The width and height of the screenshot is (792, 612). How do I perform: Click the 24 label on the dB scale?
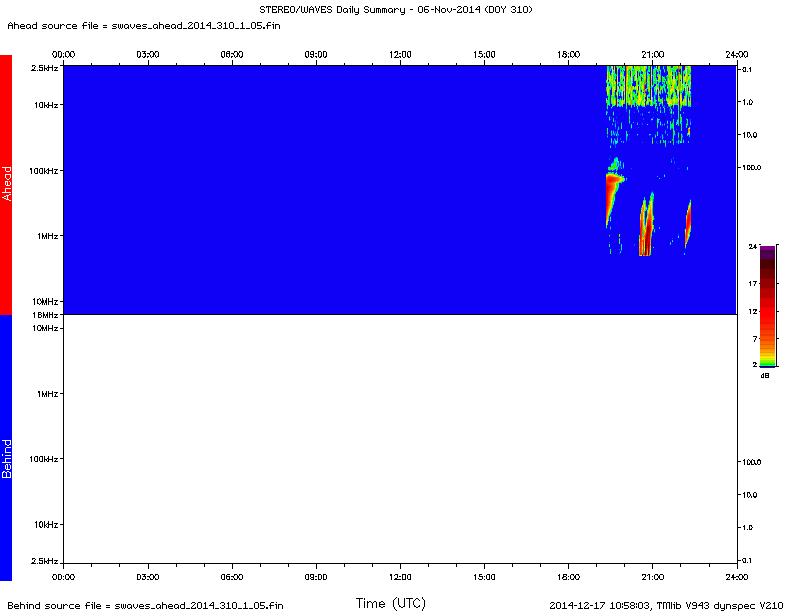click(752, 246)
